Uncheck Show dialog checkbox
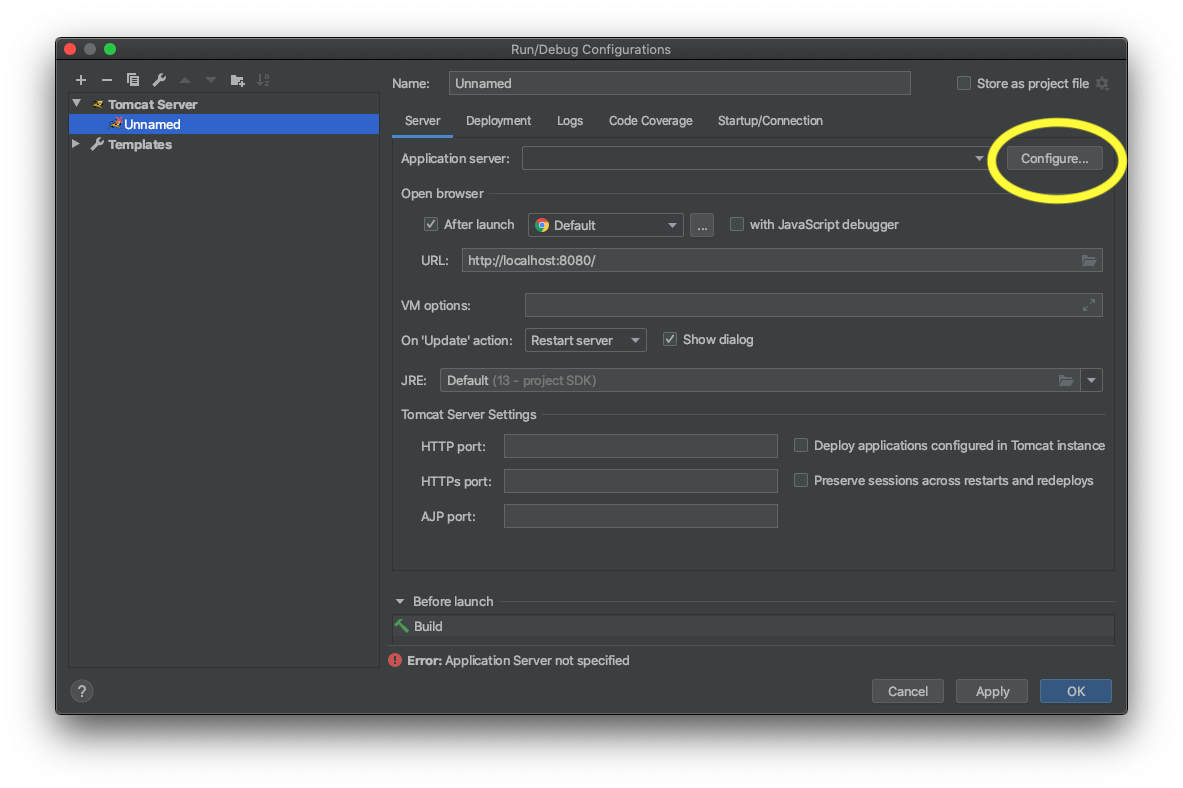1183x788 pixels. pos(670,340)
